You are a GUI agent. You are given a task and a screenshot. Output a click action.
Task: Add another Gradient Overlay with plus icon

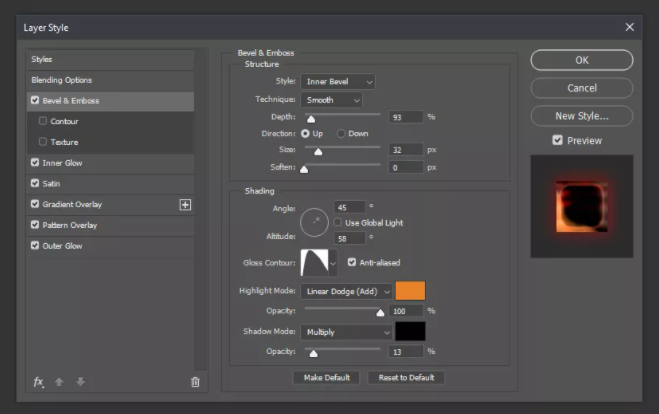click(185, 205)
